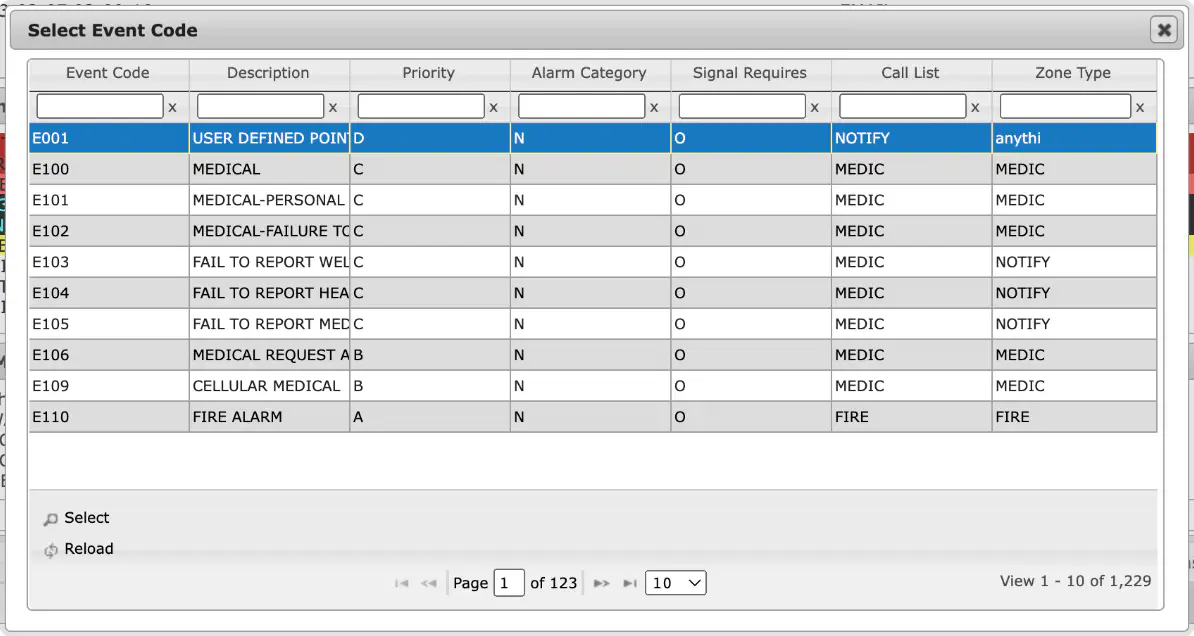The height and width of the screenshot is (636, 1194).
Task: Focus the Alarm Category filter field
Action: (x=582, y=106)
